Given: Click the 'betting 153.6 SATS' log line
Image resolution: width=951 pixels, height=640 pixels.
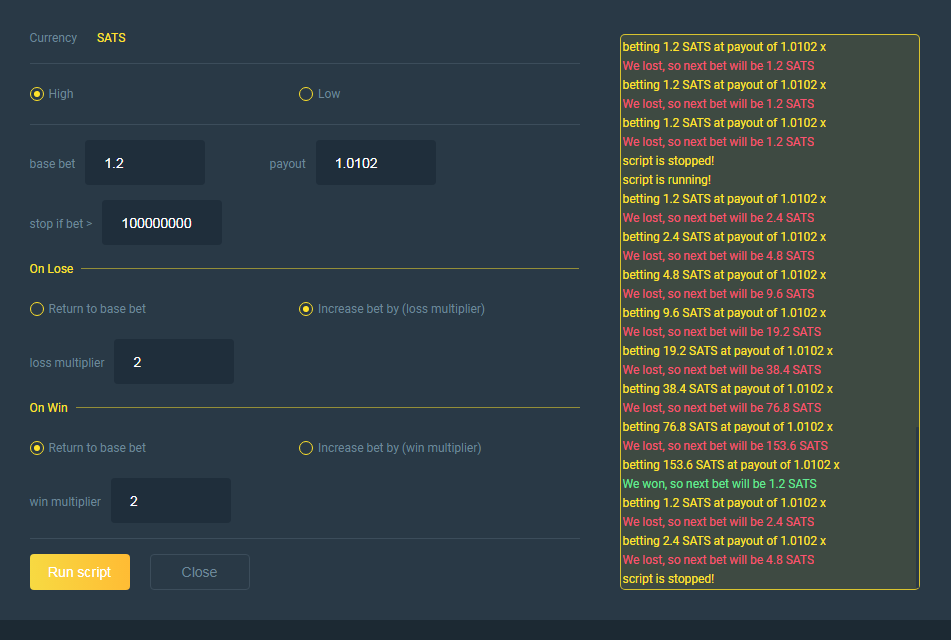Looking at the screenshot, I should (730, 465).
